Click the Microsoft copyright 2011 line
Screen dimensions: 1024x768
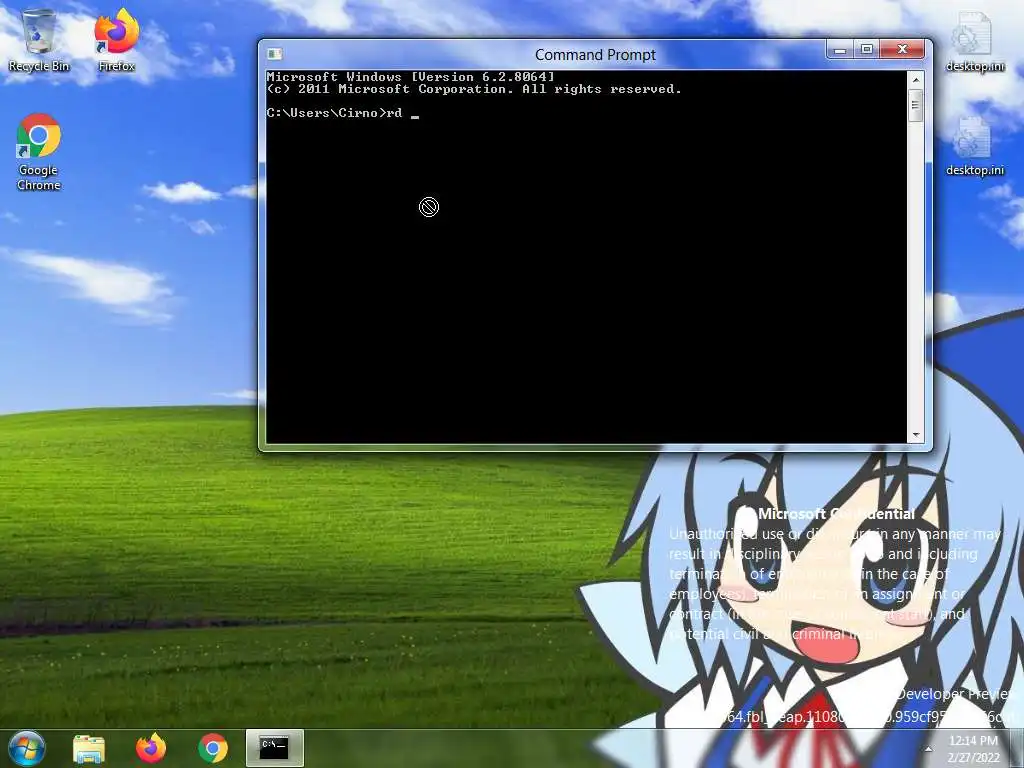click(474, 89)
